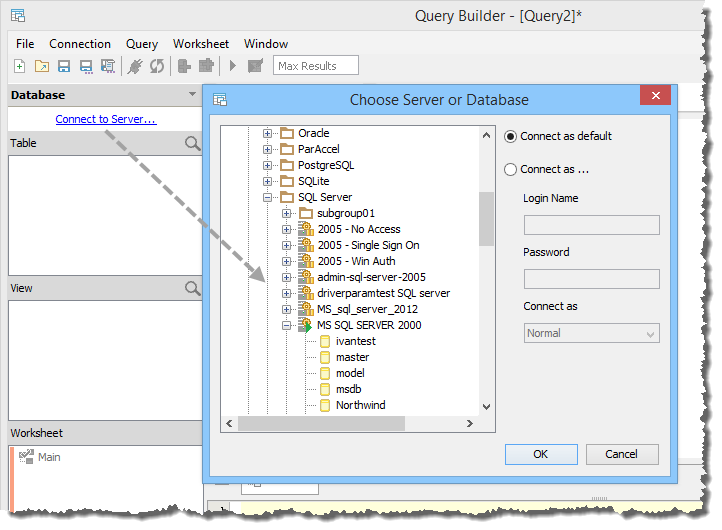Click the Cancel button

coord(622,454)
